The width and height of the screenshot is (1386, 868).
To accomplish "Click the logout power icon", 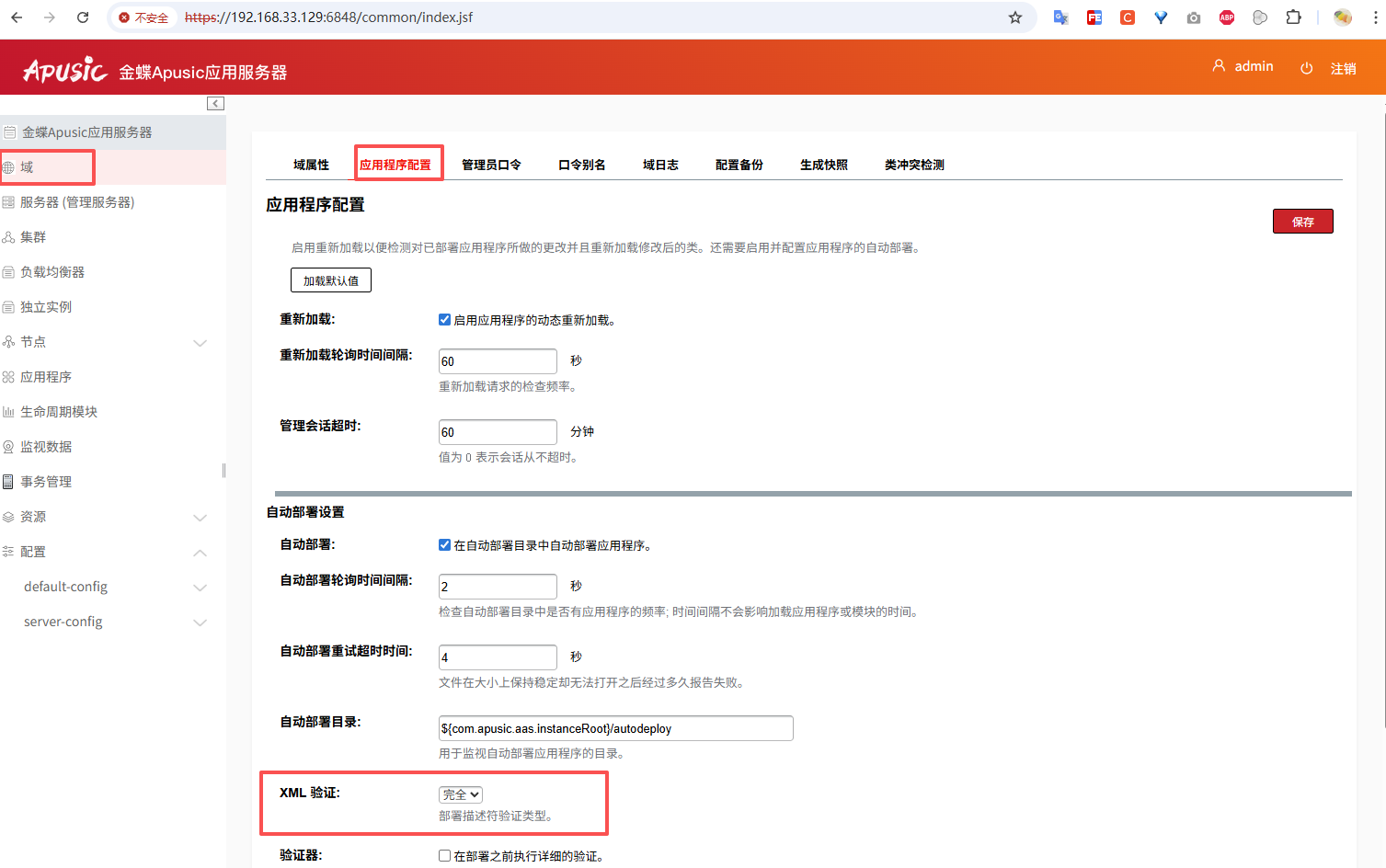I will 1307,68.
